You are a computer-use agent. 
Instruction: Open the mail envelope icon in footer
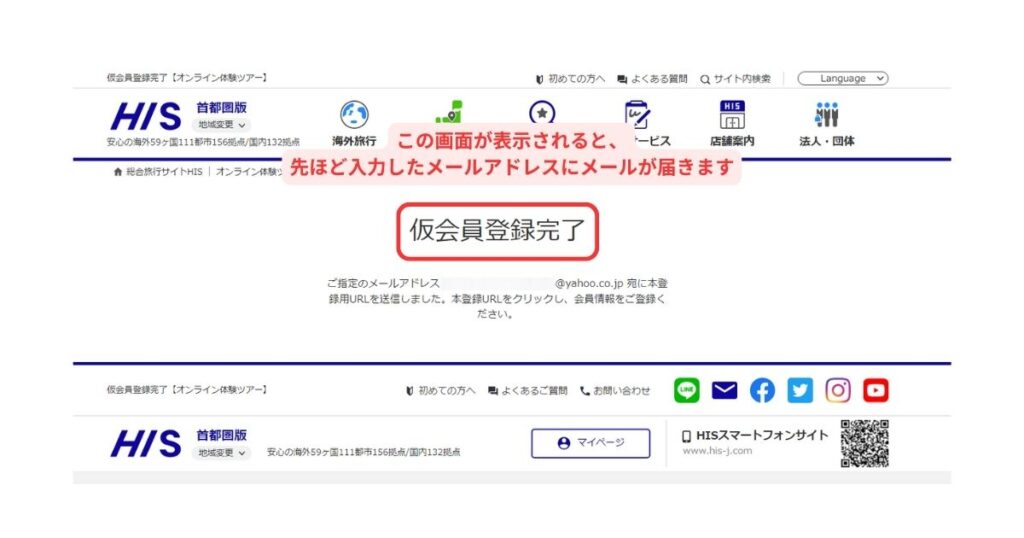click(724, 390)
